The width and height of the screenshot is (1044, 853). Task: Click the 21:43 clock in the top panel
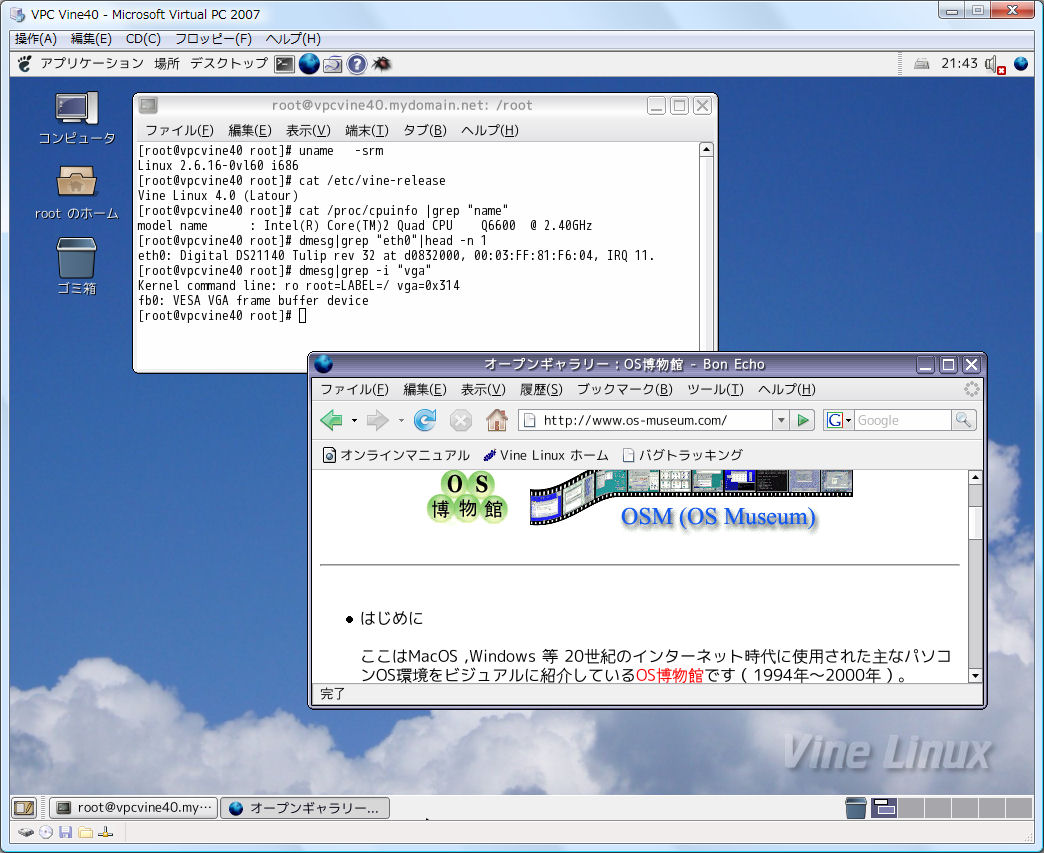tap(959, 64)
